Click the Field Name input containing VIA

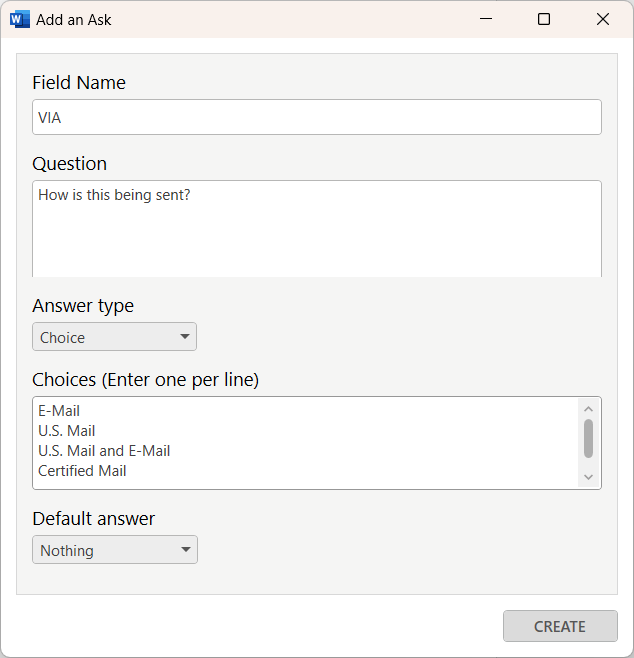[317, 117]
